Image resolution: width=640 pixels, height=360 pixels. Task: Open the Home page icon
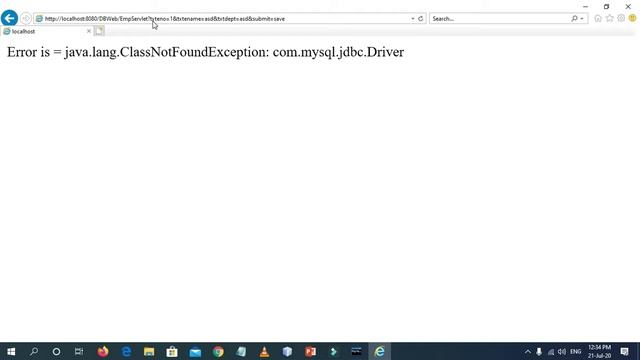[x=598, y=18]
